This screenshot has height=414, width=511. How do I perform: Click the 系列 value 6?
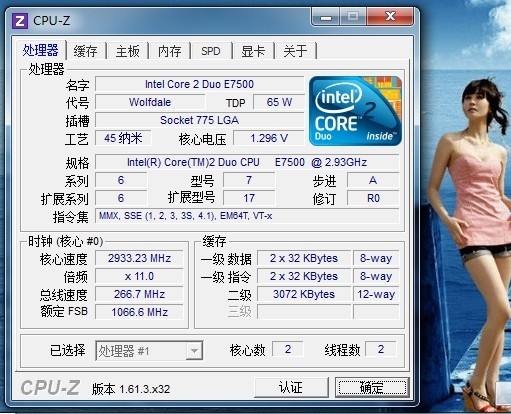tap(121, 180)
